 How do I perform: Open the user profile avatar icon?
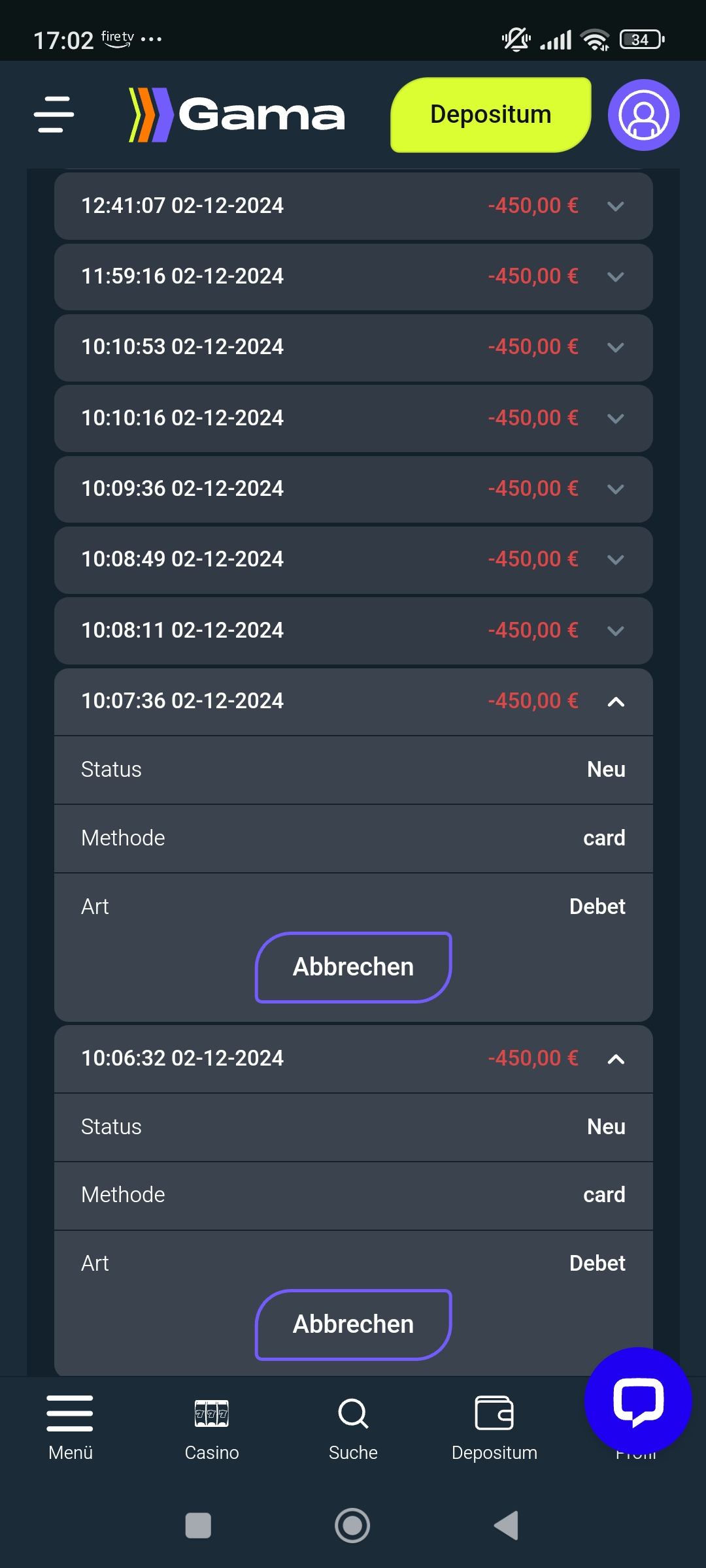(x=643, y=115)
